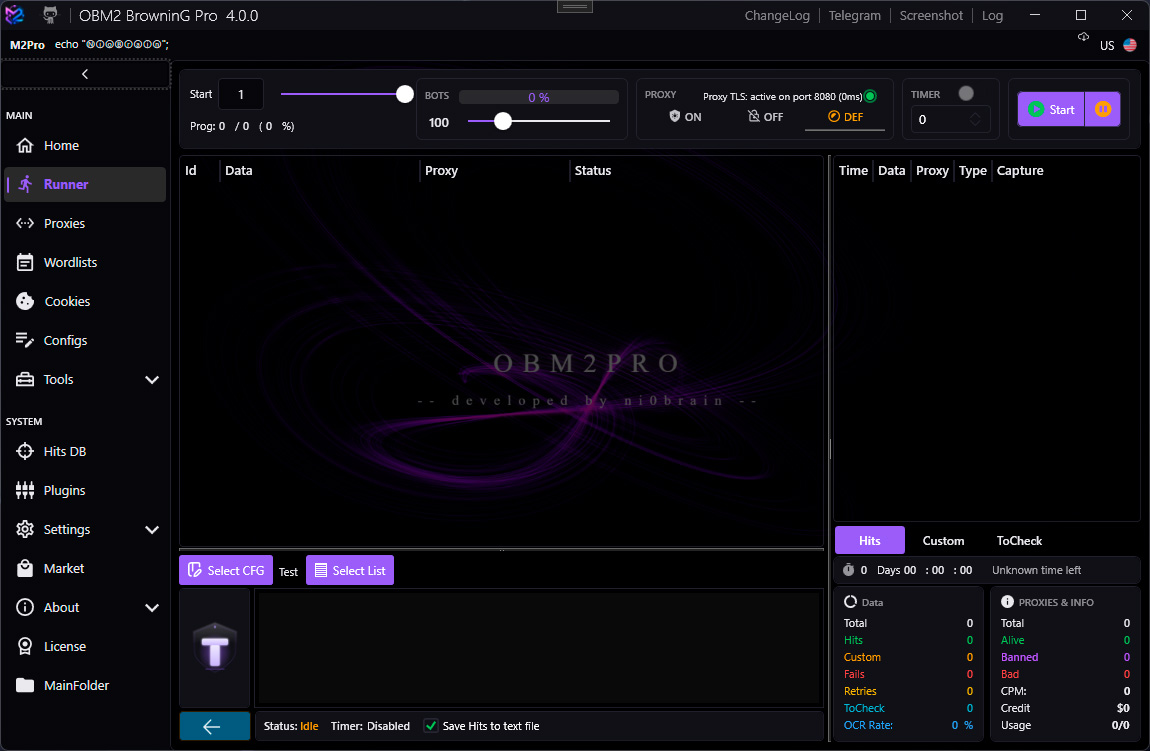Go to the Wordlists page

84,262
